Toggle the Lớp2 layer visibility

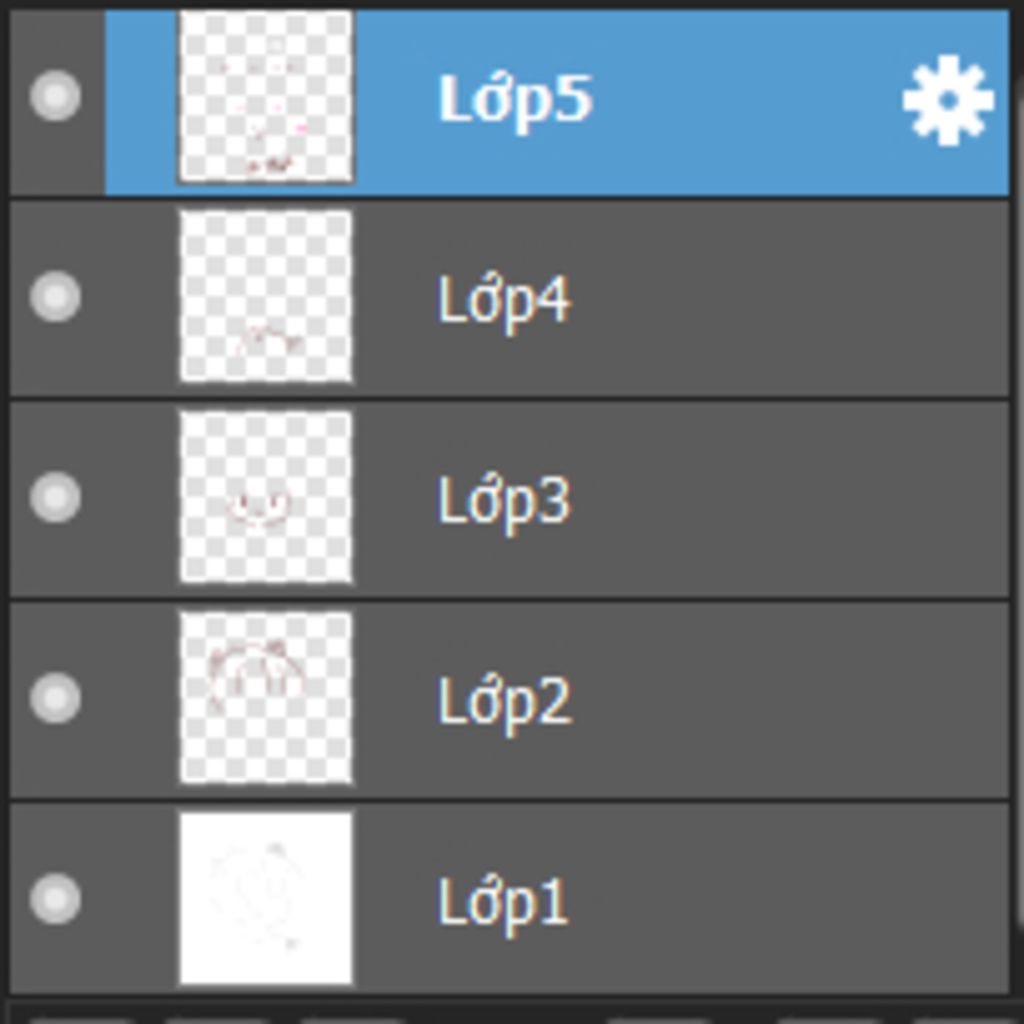(56, 698)
